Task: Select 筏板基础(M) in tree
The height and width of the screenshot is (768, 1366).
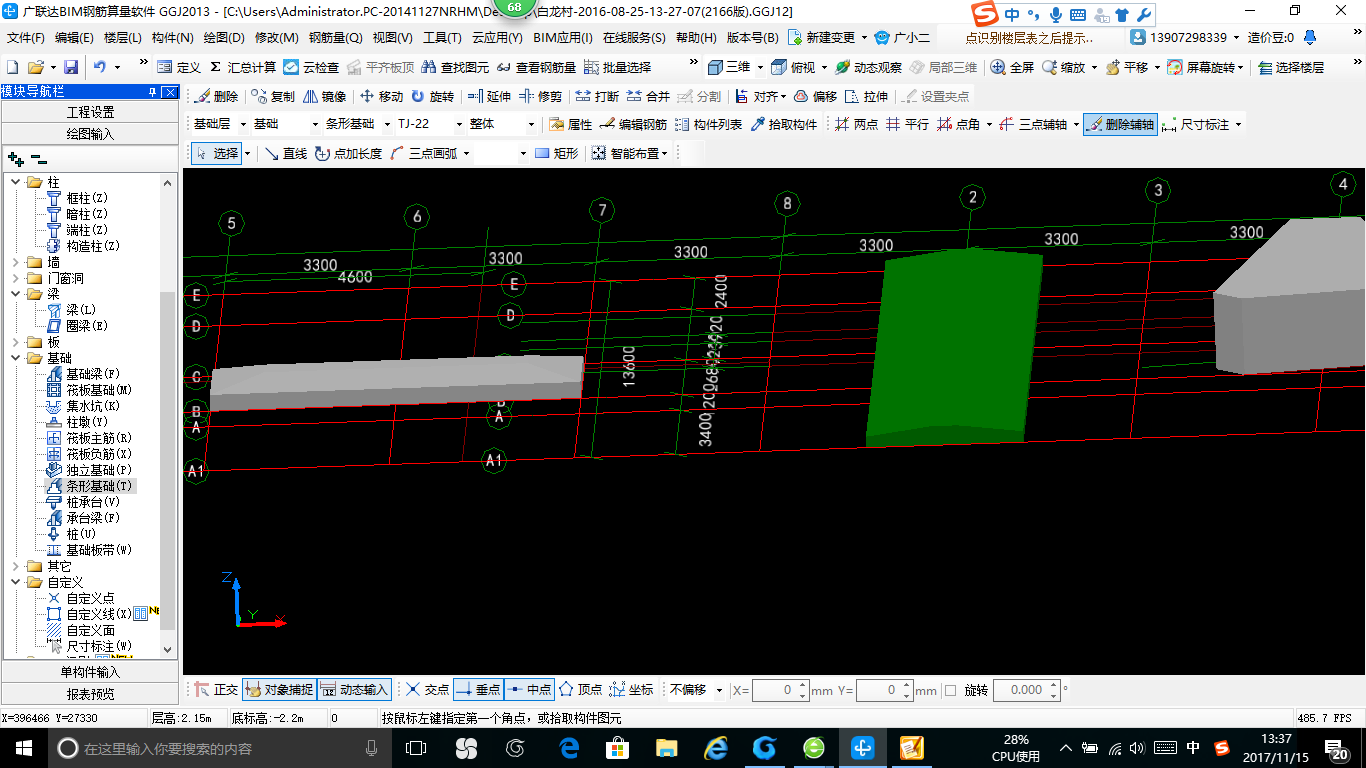Action: point(98,390)
